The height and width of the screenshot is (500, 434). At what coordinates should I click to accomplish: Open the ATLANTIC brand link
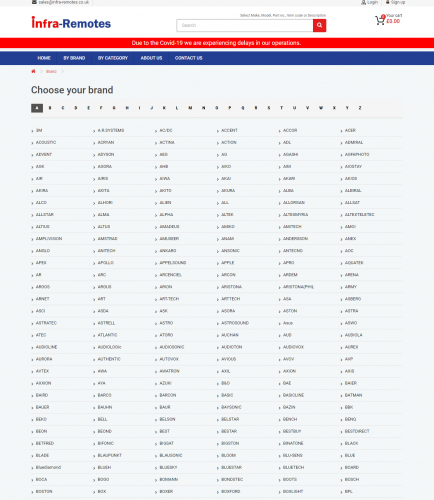(108, 335)
